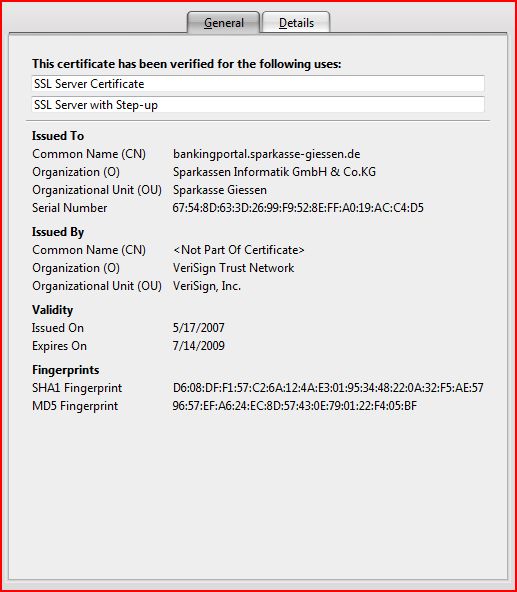This screenshot has height=592, width=517.
Task: Select the SSL Server Certificate use field
Action: pos(258,83)
